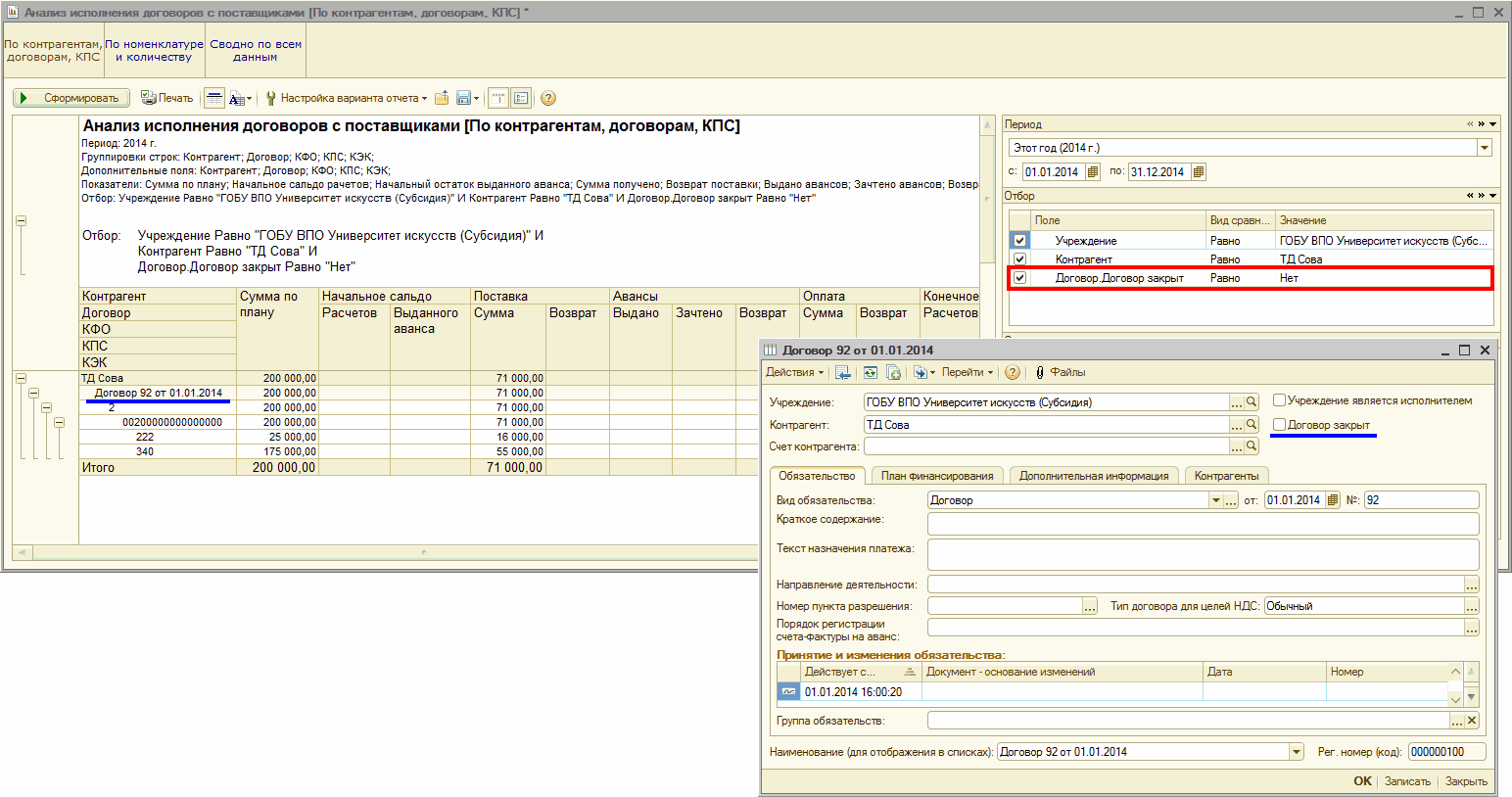Click ellipsis select button for Учреждение field
Screen dimensions: 1512x797
tap(1237, 402)
